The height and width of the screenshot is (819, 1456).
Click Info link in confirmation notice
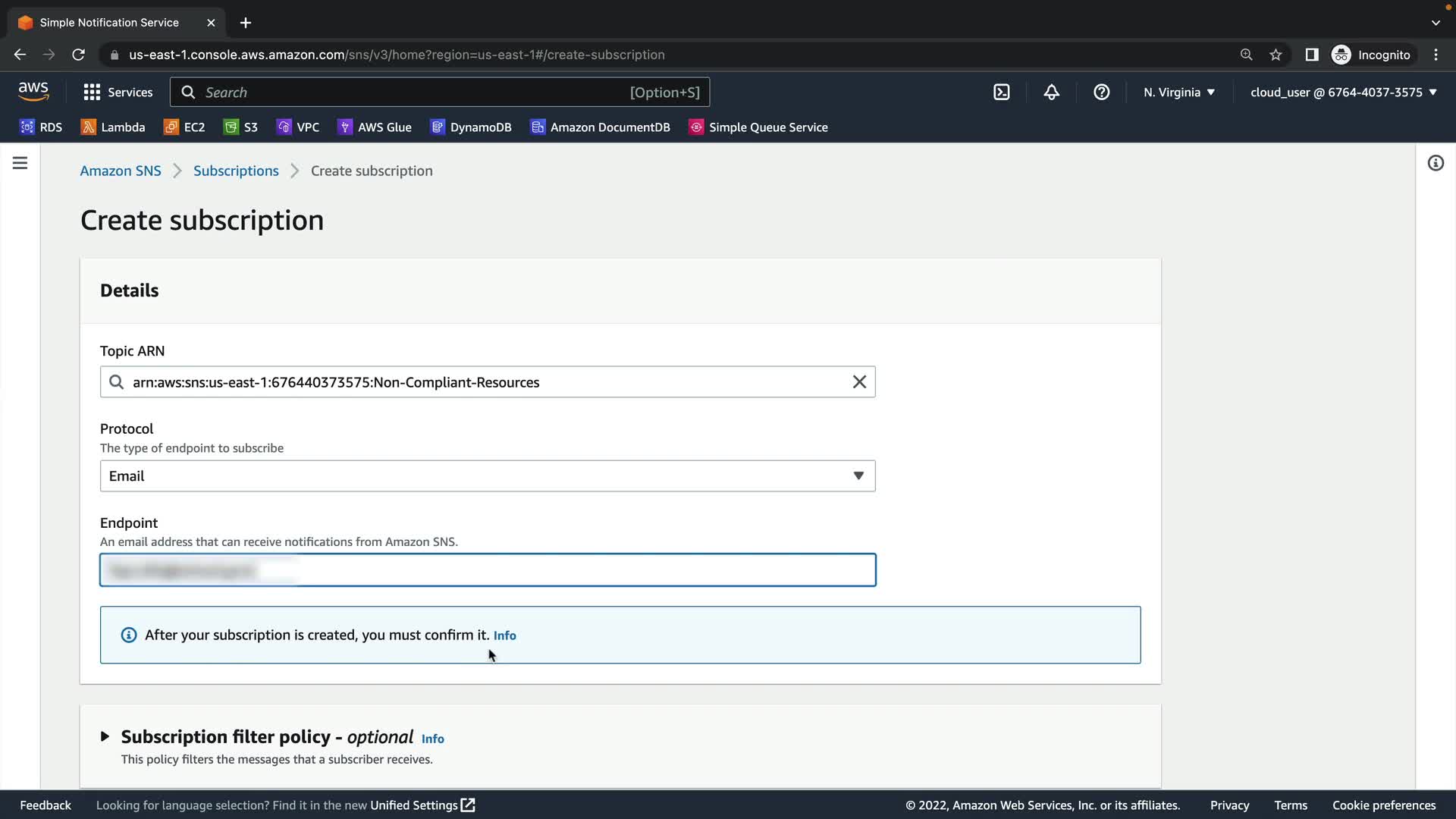[x=504, y=635]
